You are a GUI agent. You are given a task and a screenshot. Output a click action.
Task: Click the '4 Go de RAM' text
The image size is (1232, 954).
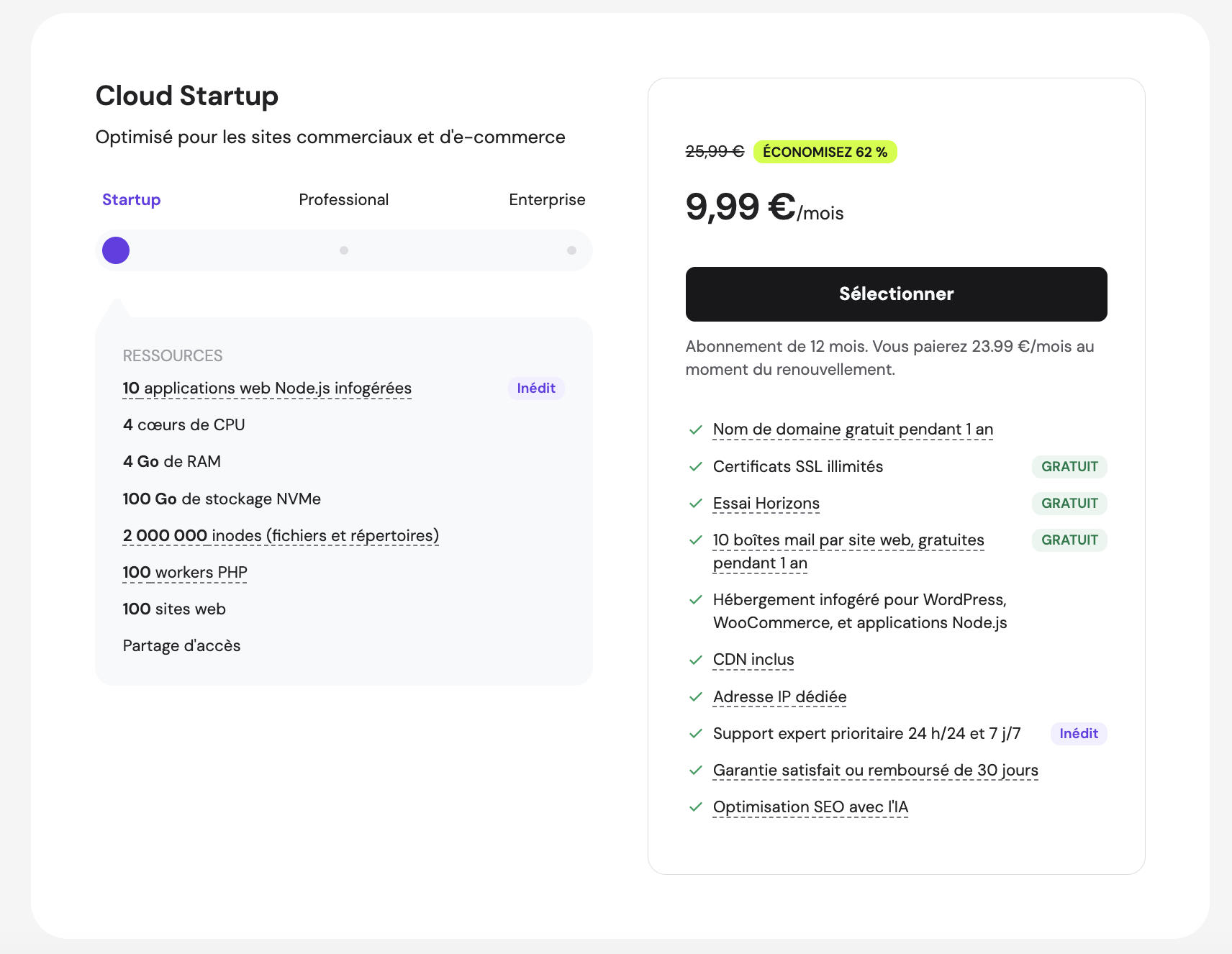(171, 462)
